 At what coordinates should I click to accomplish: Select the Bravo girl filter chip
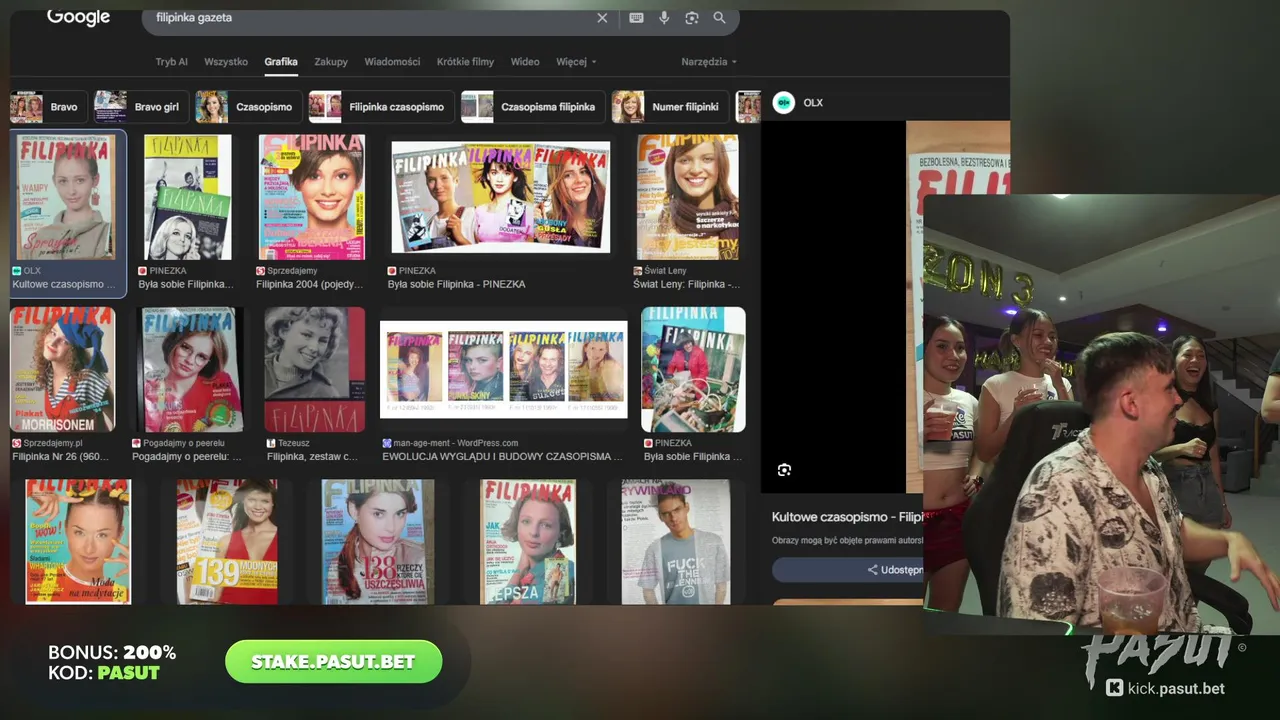point(140,107)
